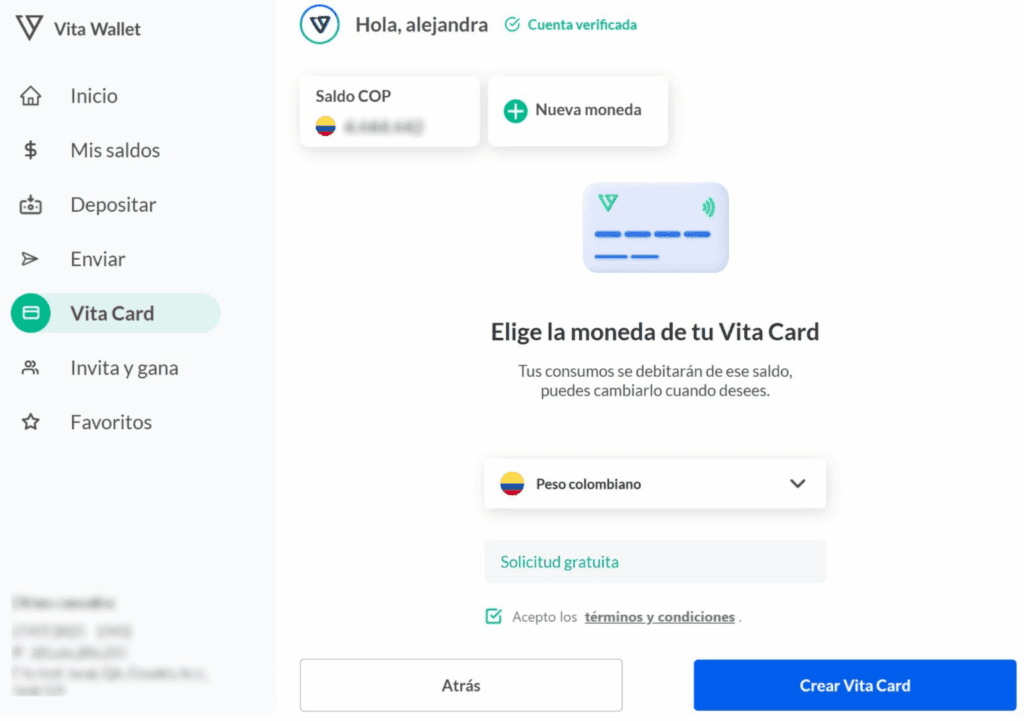Click the dollar sign icon for Mis saldos
The image size is (1024, 721).
pos(30,150)
